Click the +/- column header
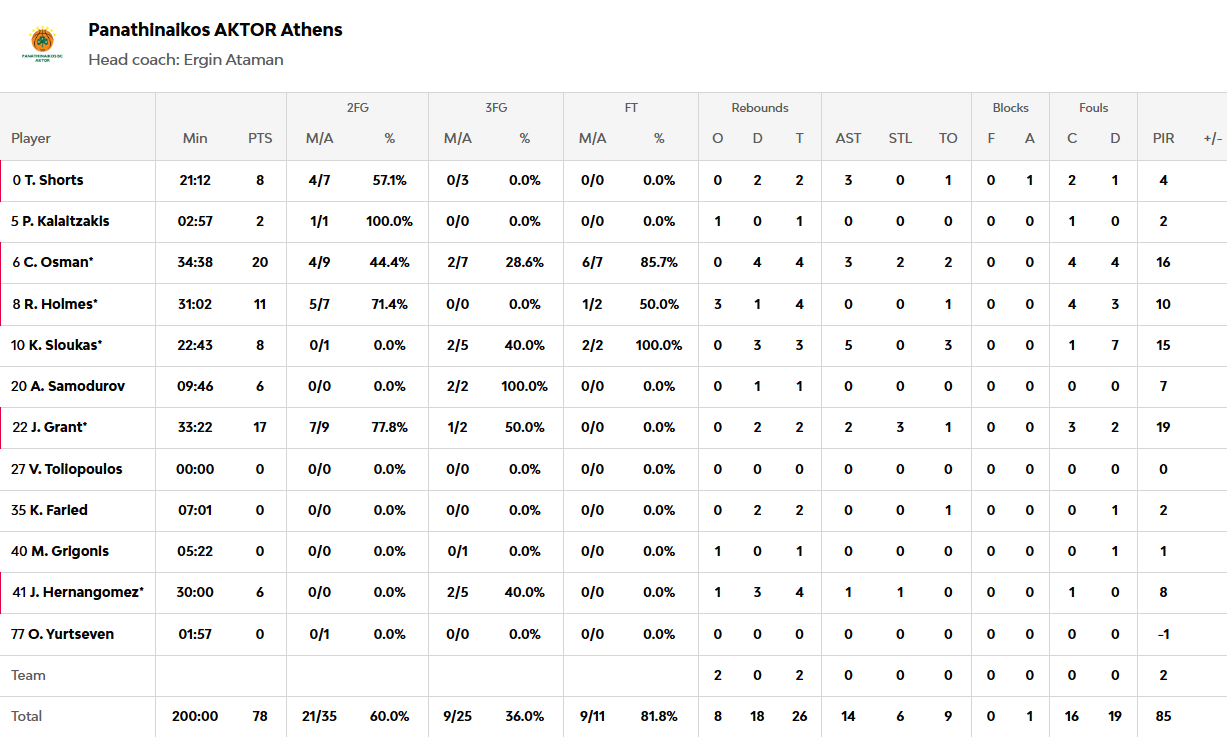The width and height of the screenshot is (1227, 737). click(1212, 139)
